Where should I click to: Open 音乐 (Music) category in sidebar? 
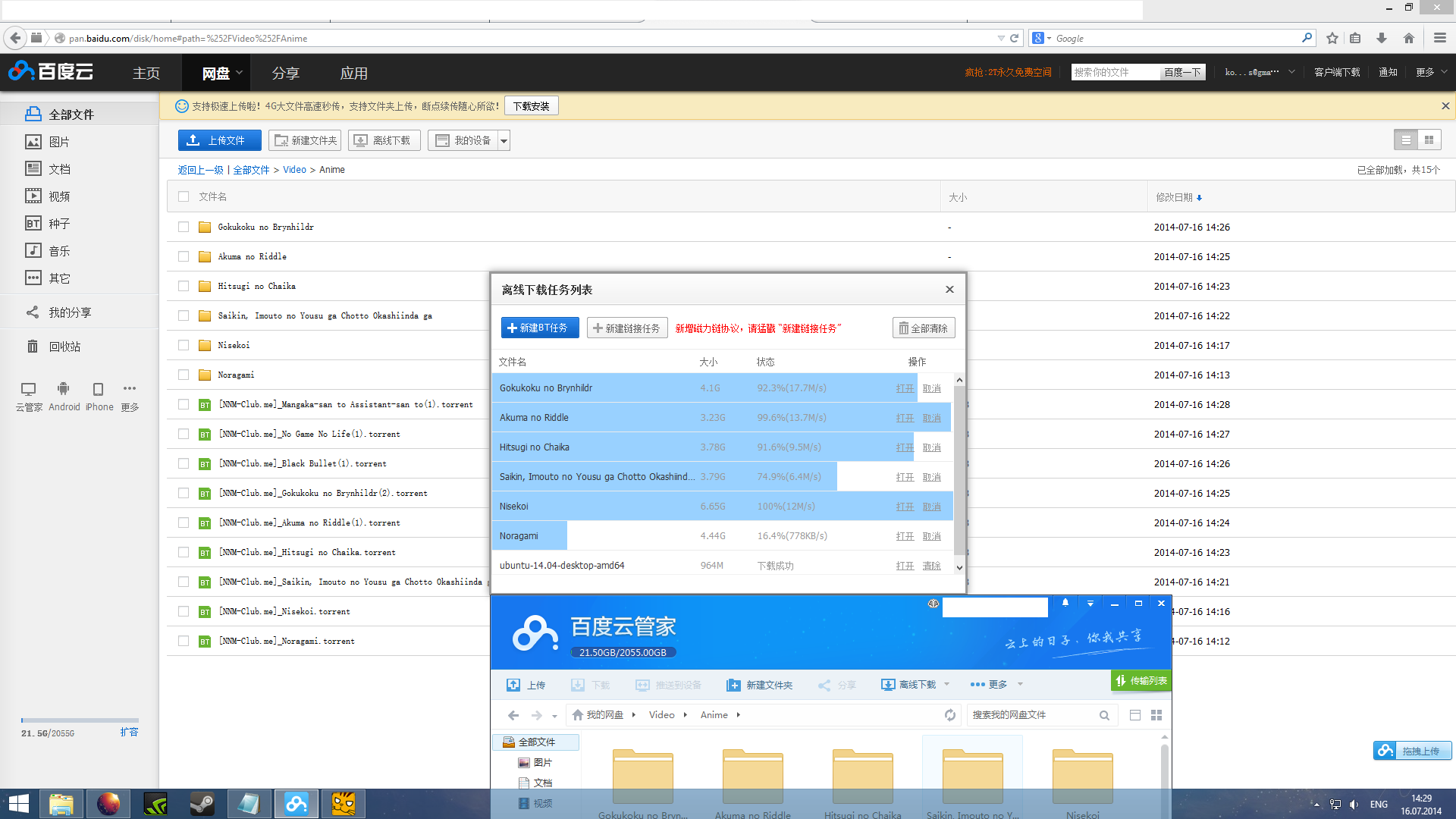pos(48,251)
